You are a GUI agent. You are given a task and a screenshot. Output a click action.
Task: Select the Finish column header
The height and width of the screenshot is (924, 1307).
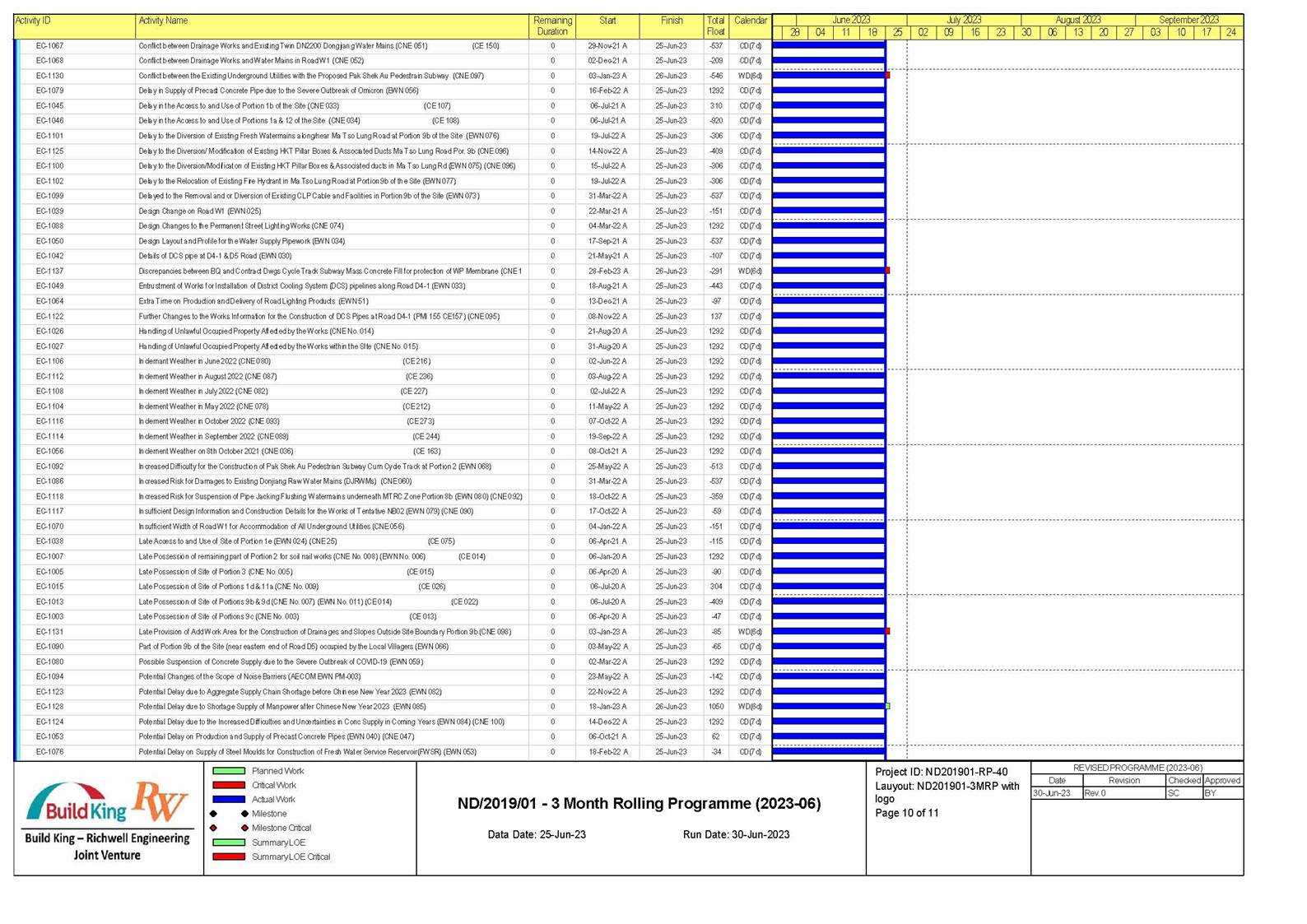tap(672, 26)
